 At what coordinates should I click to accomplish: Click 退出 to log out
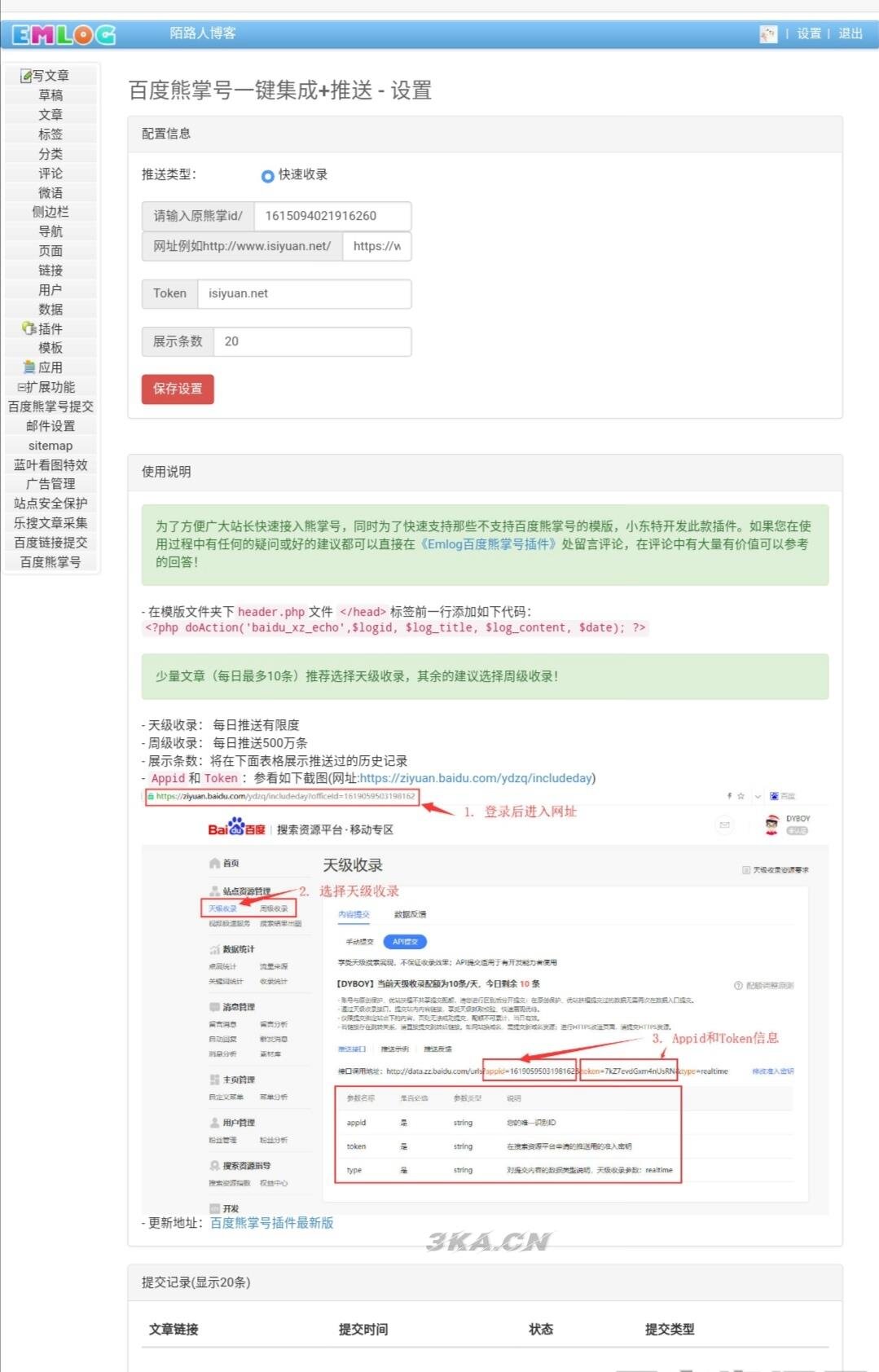[x=850, y=34]
